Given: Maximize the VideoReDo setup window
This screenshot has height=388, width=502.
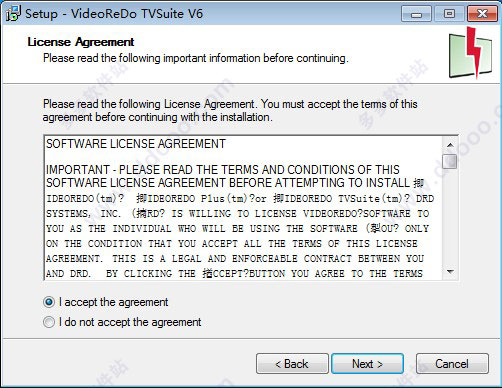Looking at the screenshot, I should point(449,14).
